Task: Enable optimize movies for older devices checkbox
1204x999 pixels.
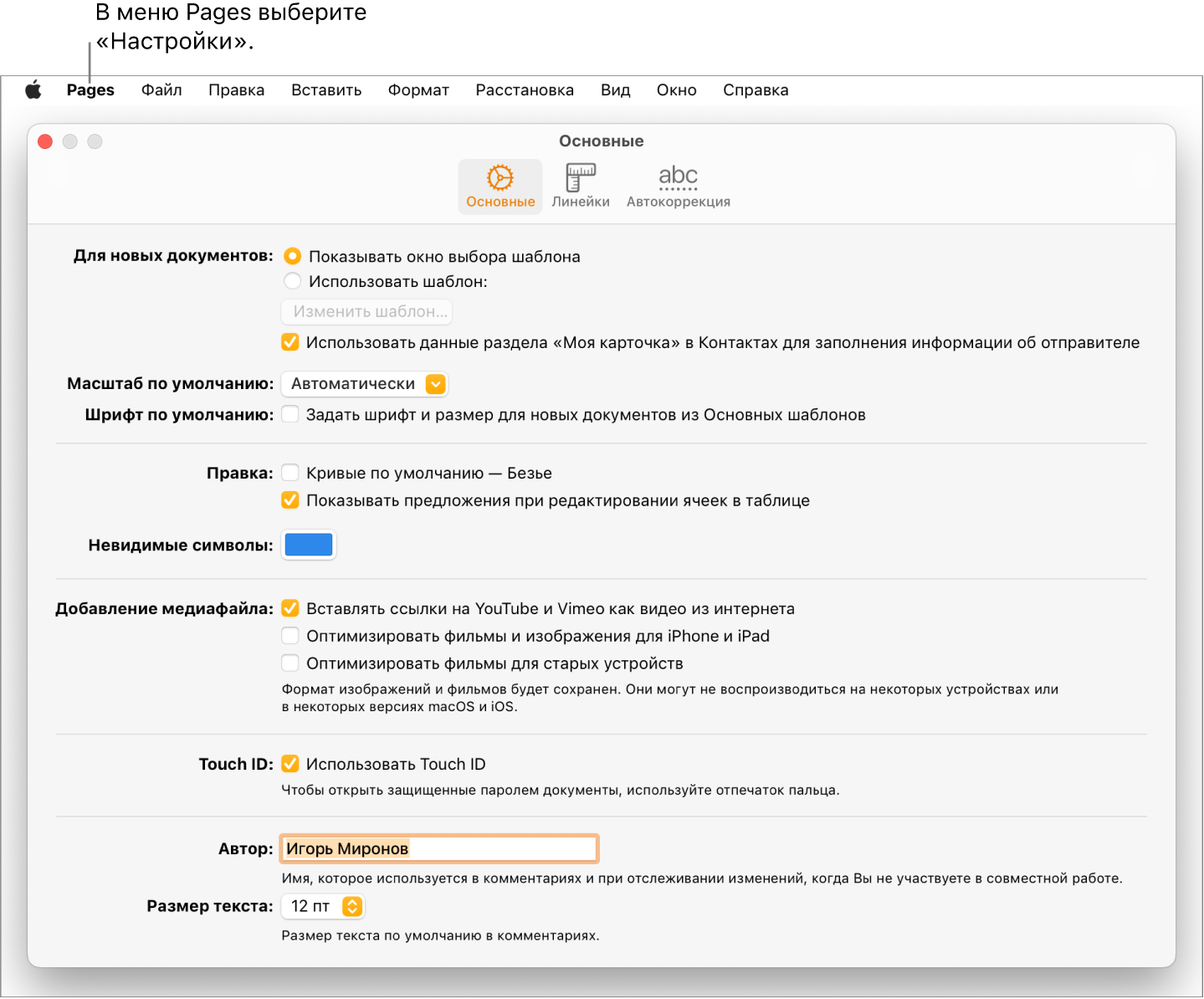Action: click(x=290, y=663)
